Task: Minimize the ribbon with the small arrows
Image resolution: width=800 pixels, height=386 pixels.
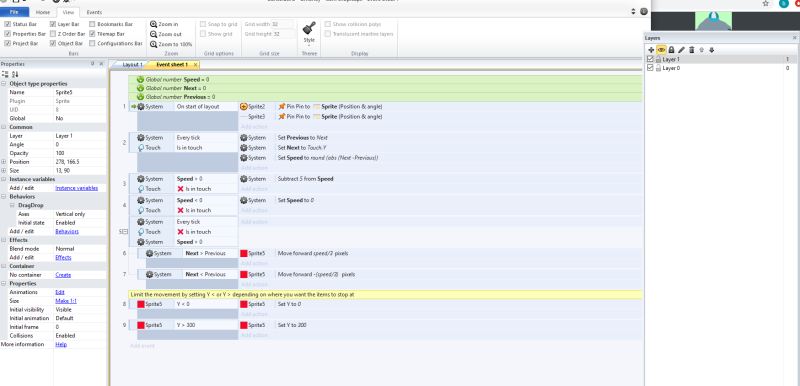Action: [633, 12]
